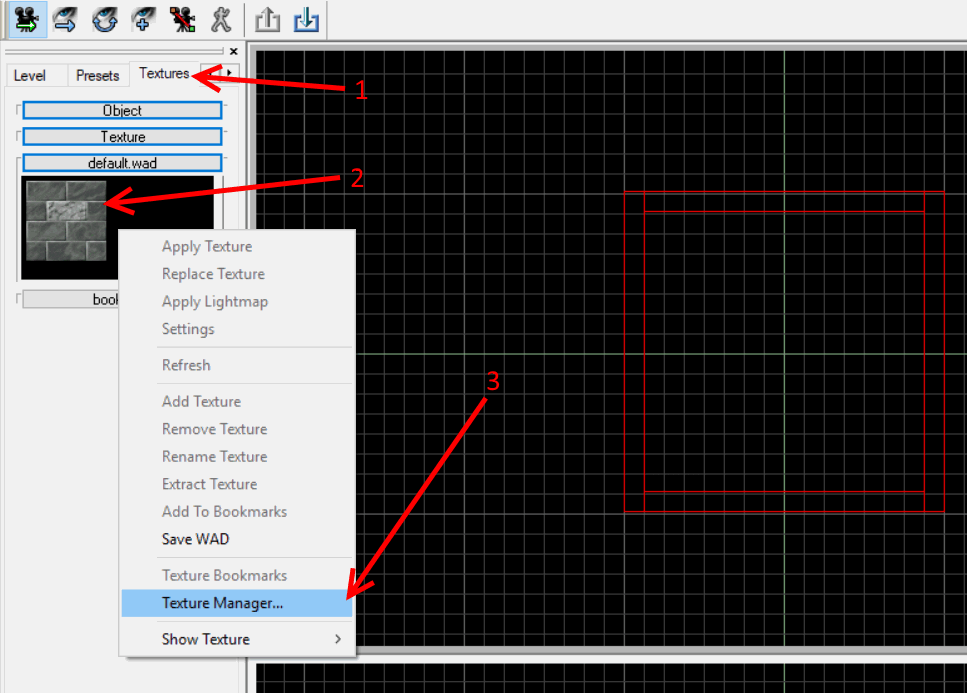Viewport: 967px width, 693px height.
Task: Collapse the default.wad section header
Action: click(122, 163)
